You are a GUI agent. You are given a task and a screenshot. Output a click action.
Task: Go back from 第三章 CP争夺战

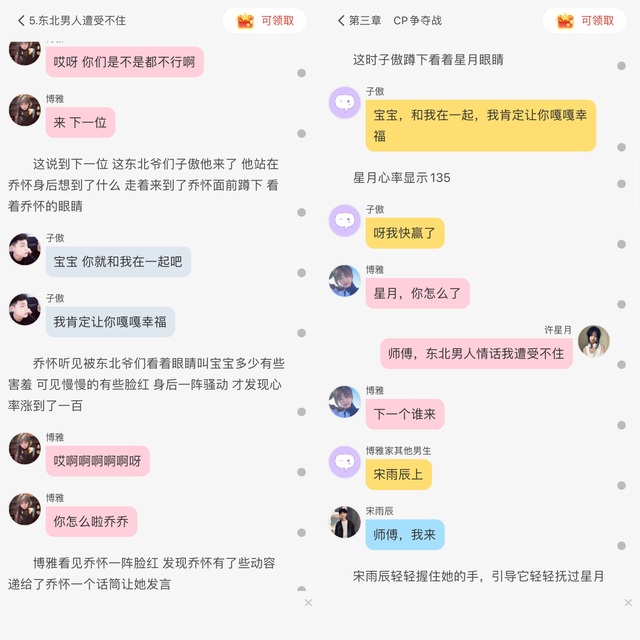(x=341, y=20)
